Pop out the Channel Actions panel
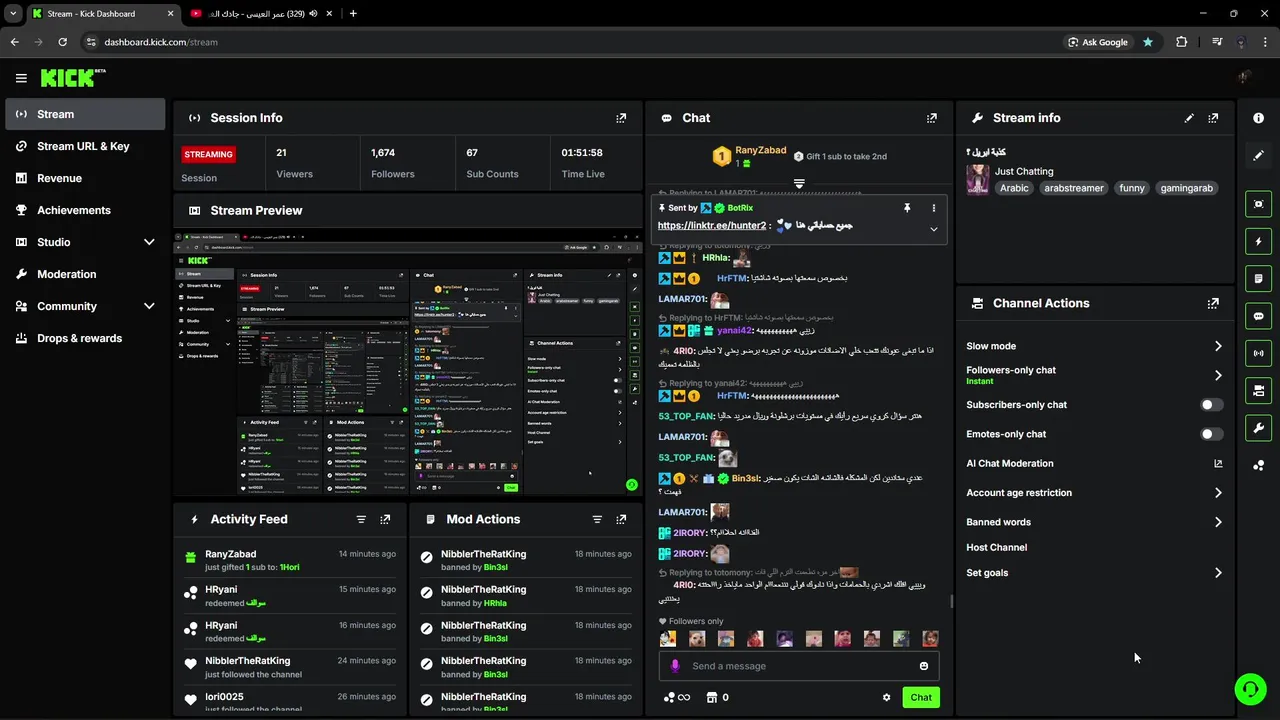This screenshot has height=720, width=1280. coord(1213,303)
